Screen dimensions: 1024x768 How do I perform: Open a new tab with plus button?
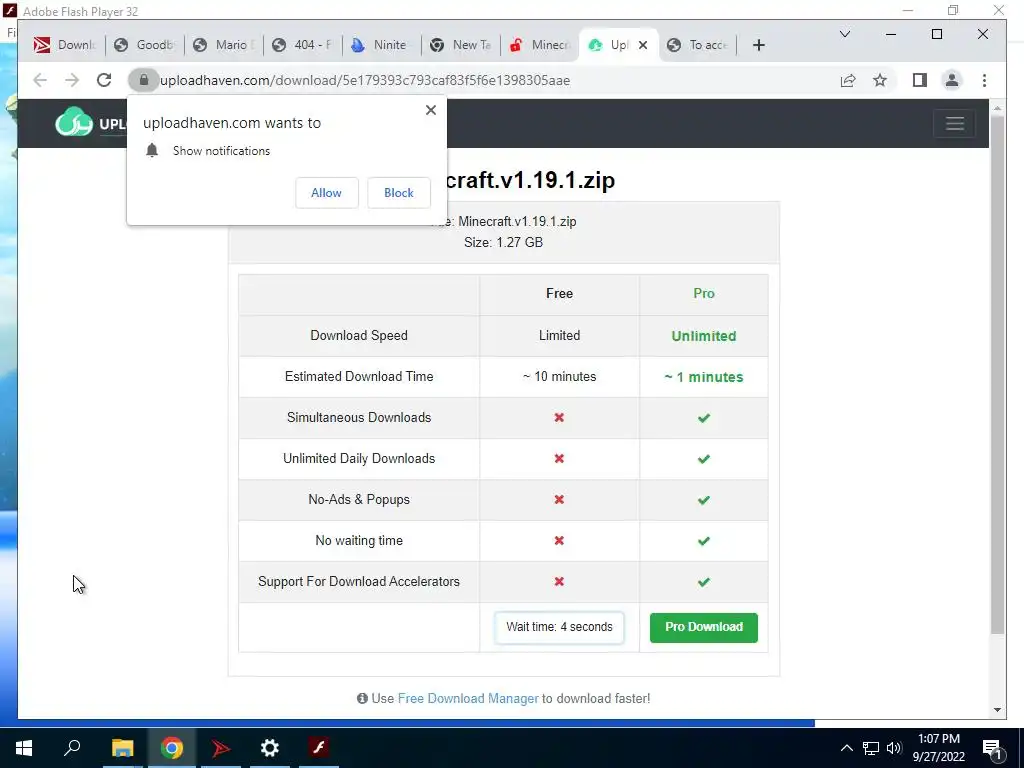tap(758, 45)
